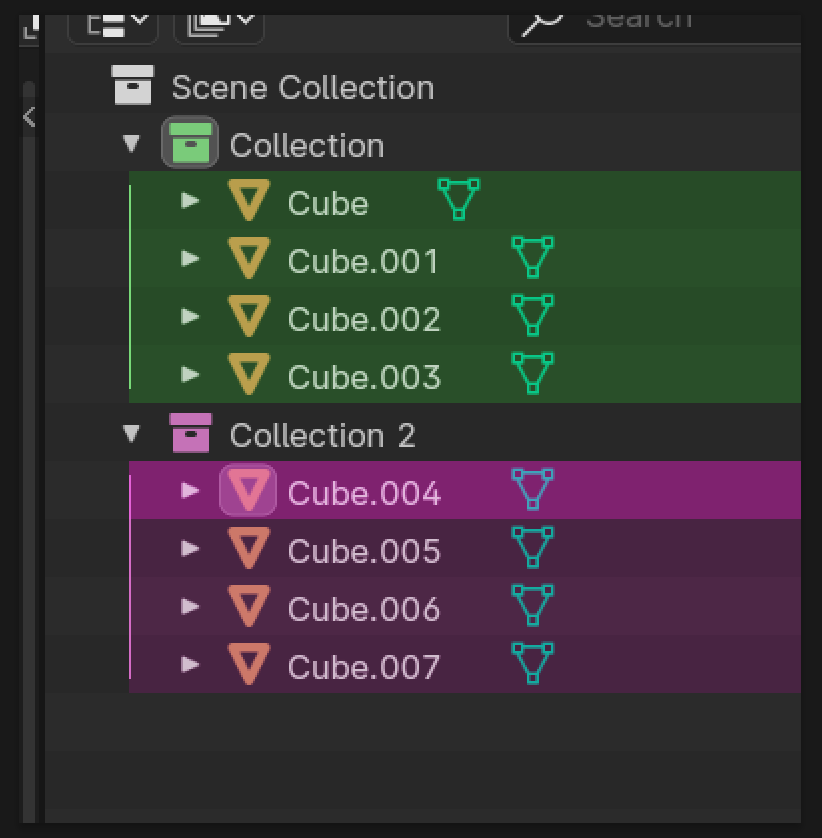Click the Cube.002 object triangle icon
822x838 pixels.
pos(249,316)
